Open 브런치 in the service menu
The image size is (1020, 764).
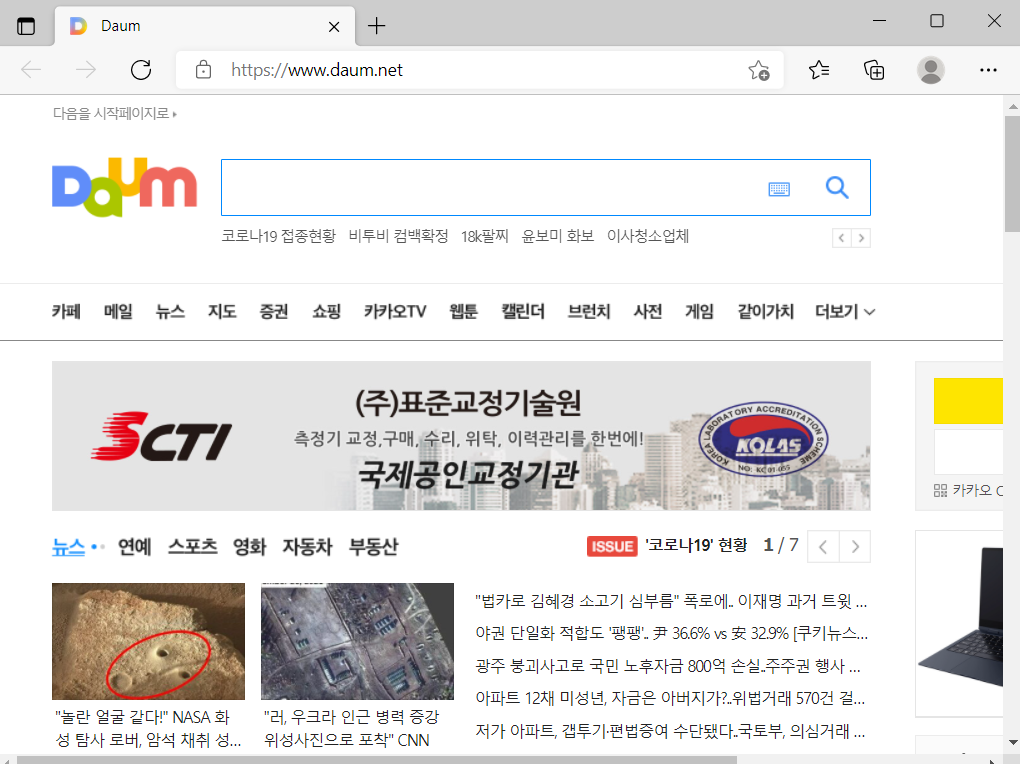point(589,312)
